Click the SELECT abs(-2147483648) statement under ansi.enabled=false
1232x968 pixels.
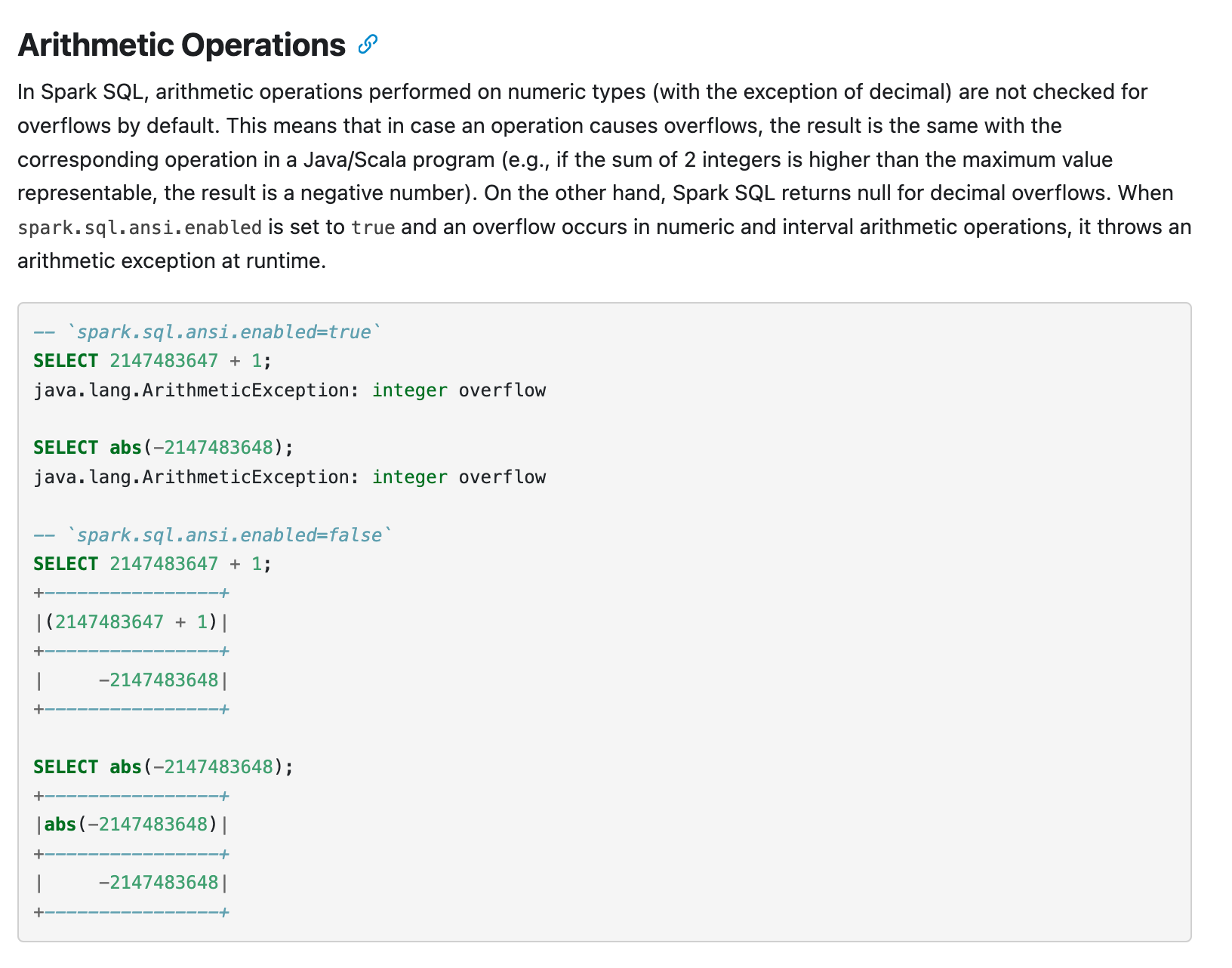pos(163,767)
